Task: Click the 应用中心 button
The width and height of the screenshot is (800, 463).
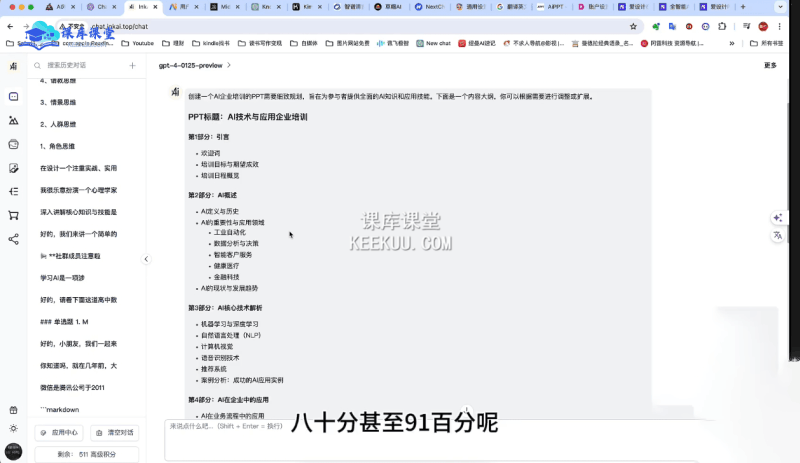Action: pos(59,432)
